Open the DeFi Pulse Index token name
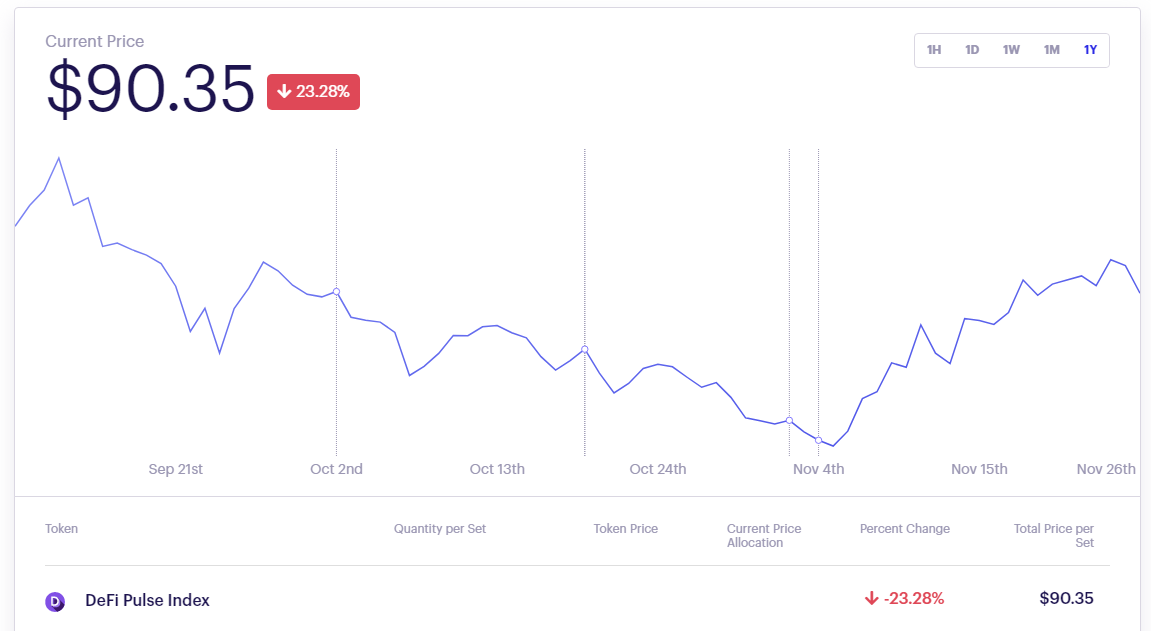 pos(147,601)
